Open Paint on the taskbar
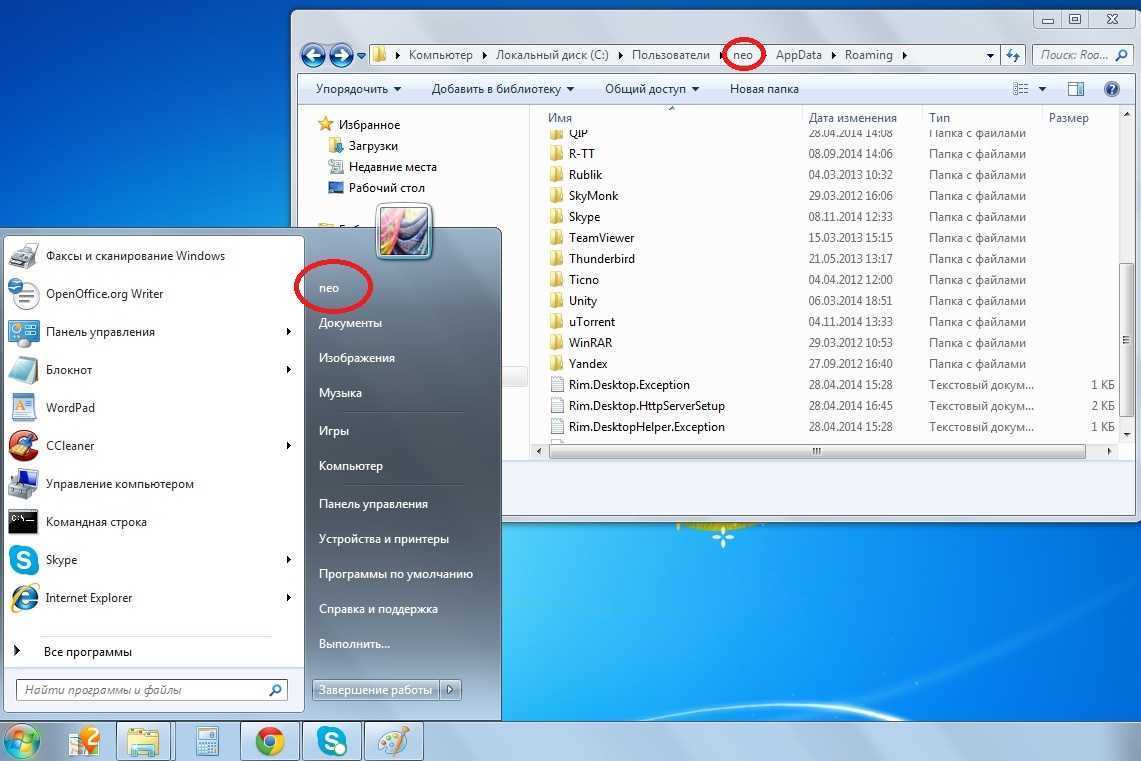 coord(394,742)
